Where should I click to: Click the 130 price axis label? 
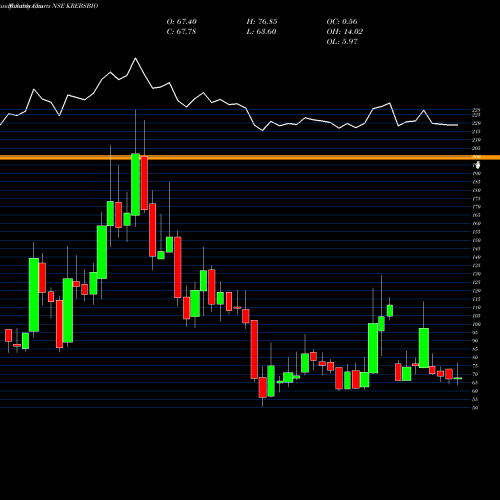pyautogui.click(x=476, y=274)
